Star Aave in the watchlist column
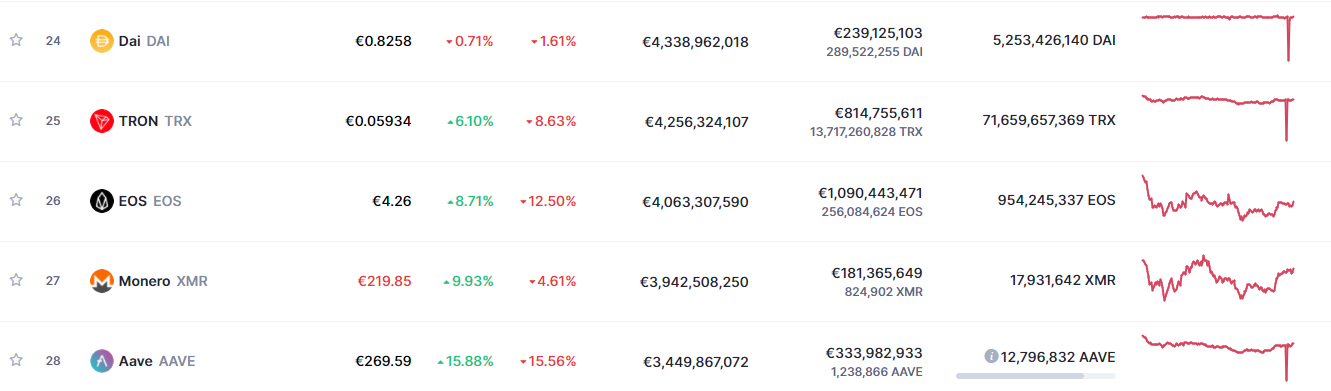 [16, 360]
